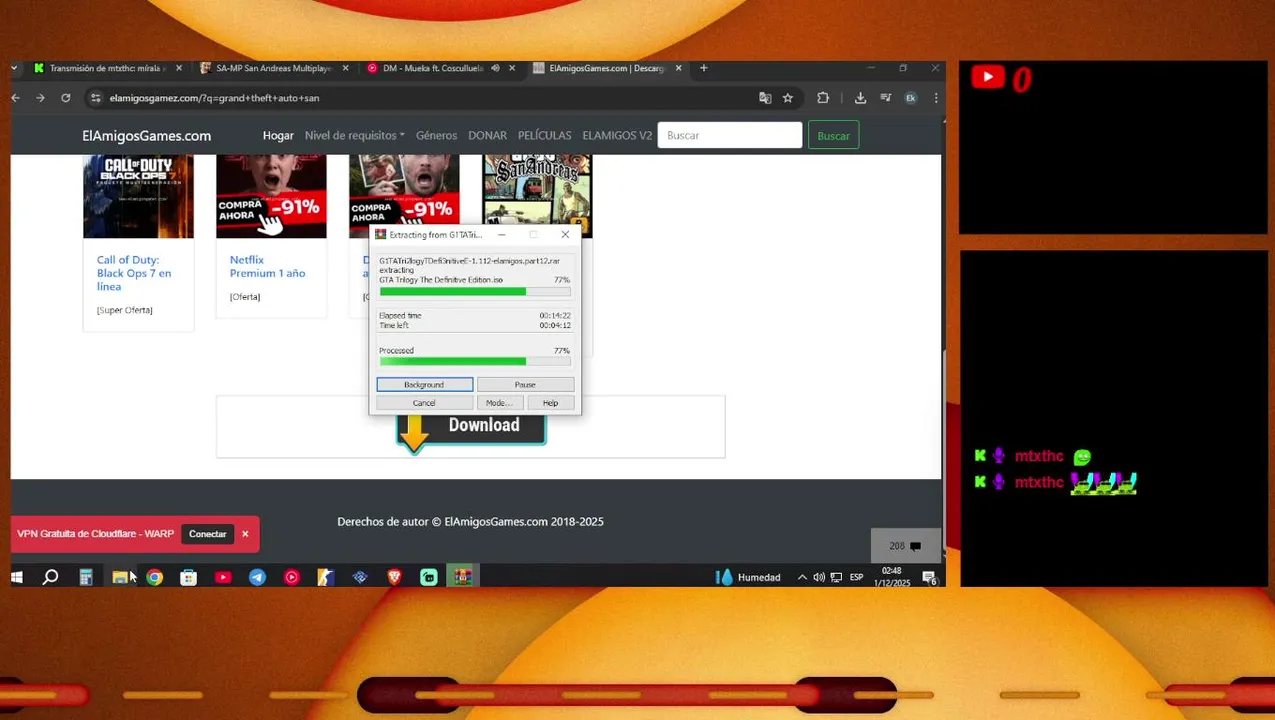1275x720 pixels.
Task: Open ElAmigosGames.com home logo link
Action: (x=146, y=136)
